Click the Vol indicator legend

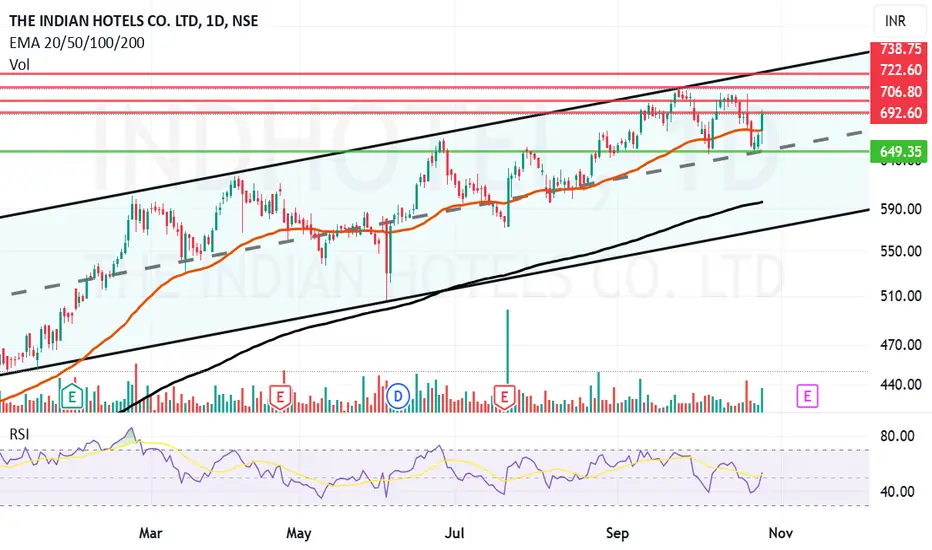pyautogui.click(x=20, y=64)
